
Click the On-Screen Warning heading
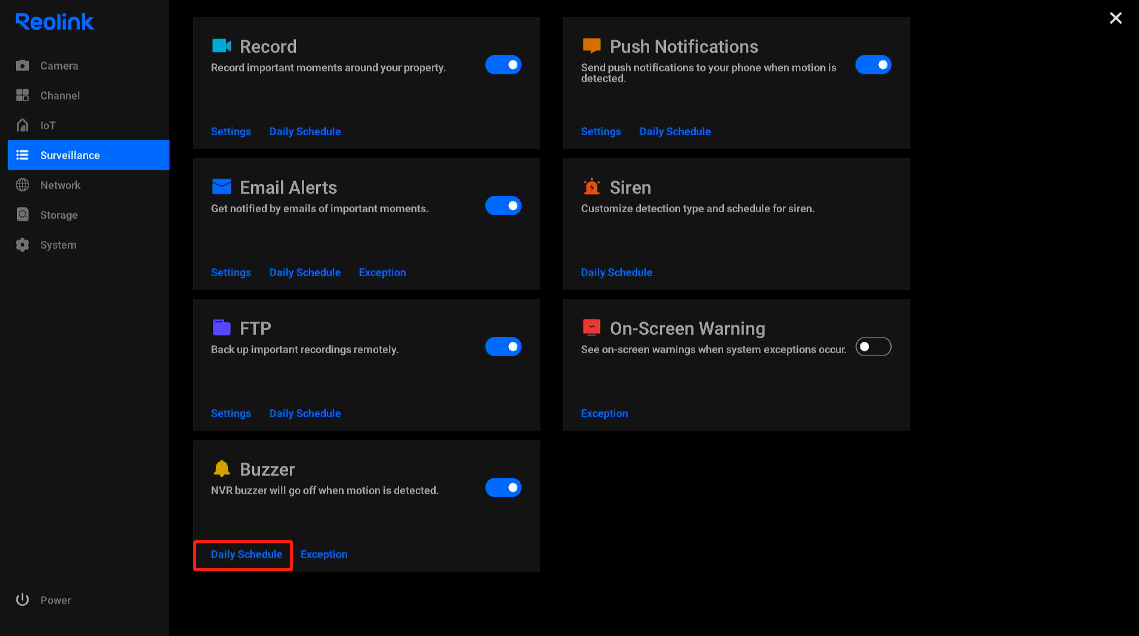tap(687, 328)
